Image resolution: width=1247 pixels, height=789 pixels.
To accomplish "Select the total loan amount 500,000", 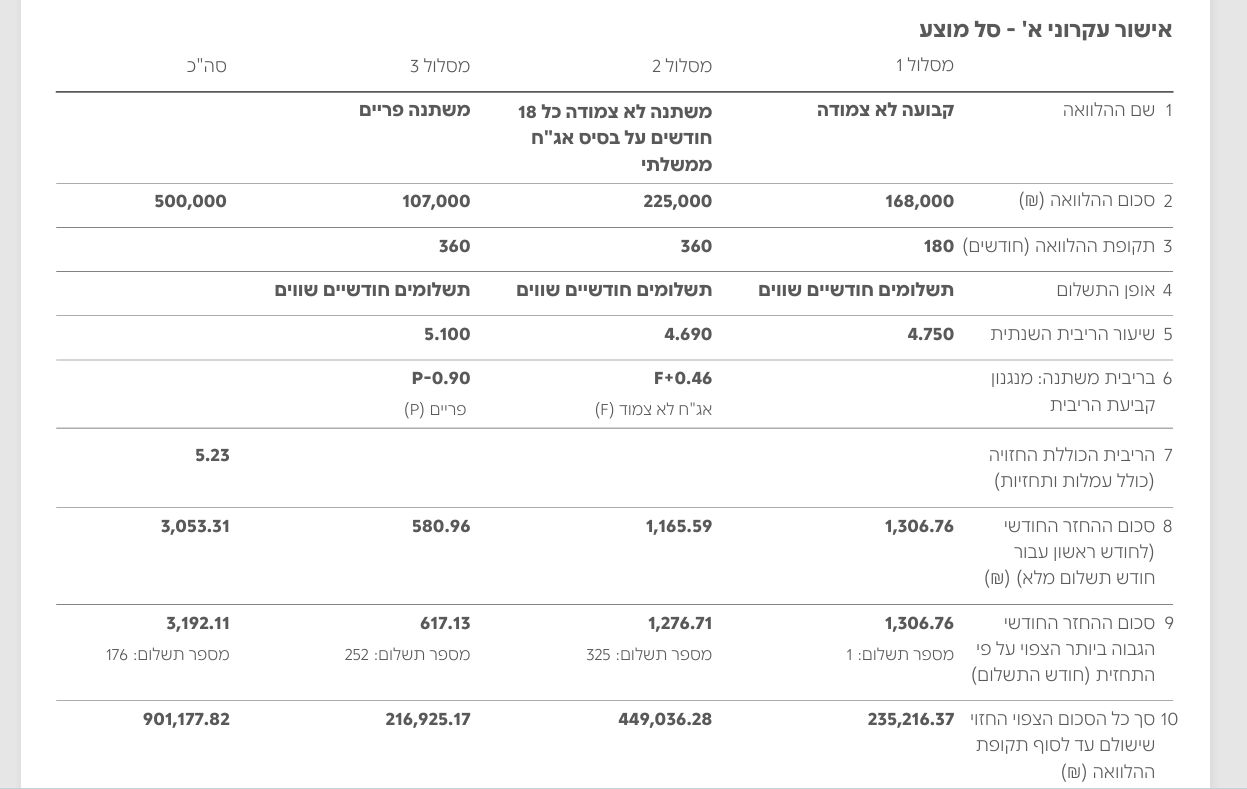I will tap(190, 202).
